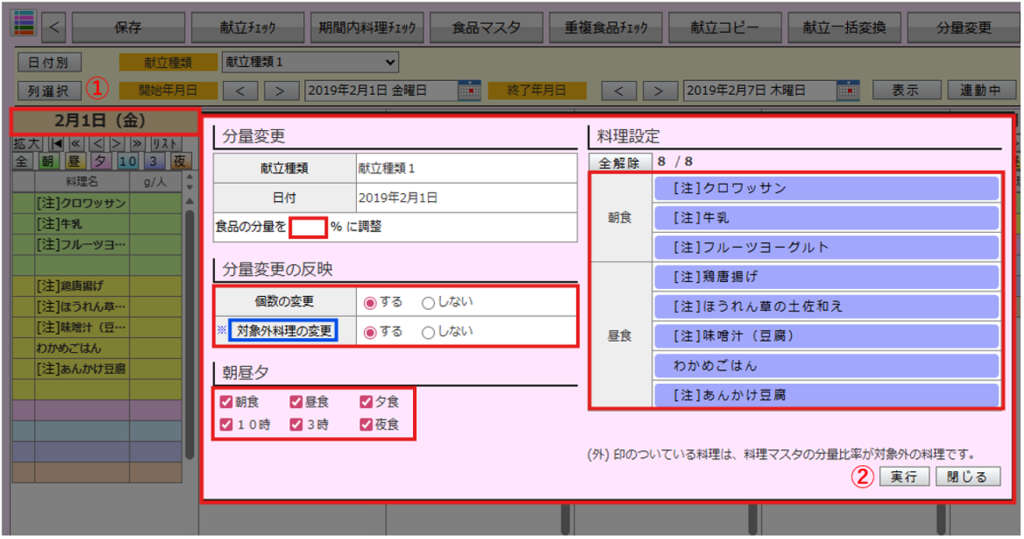Move the end date back with the < arrow
Image resolution: width=1024 pixels, height=539 pixels.
click(619, 91)
